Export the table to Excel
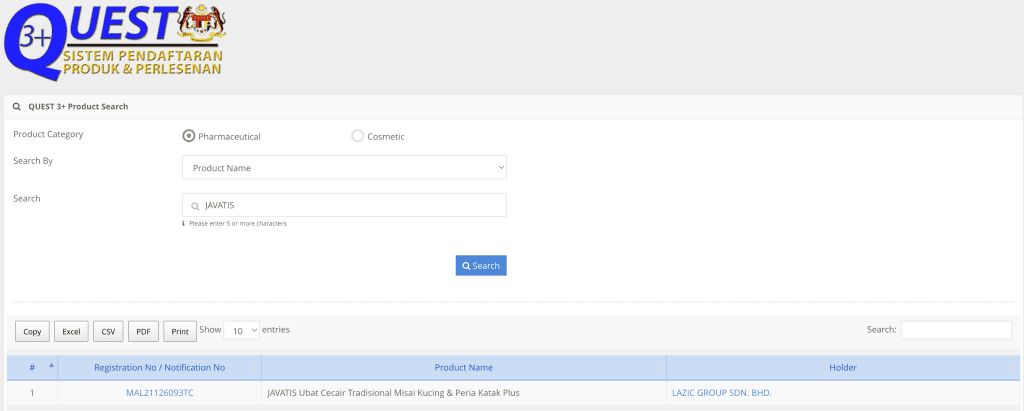 71,331
